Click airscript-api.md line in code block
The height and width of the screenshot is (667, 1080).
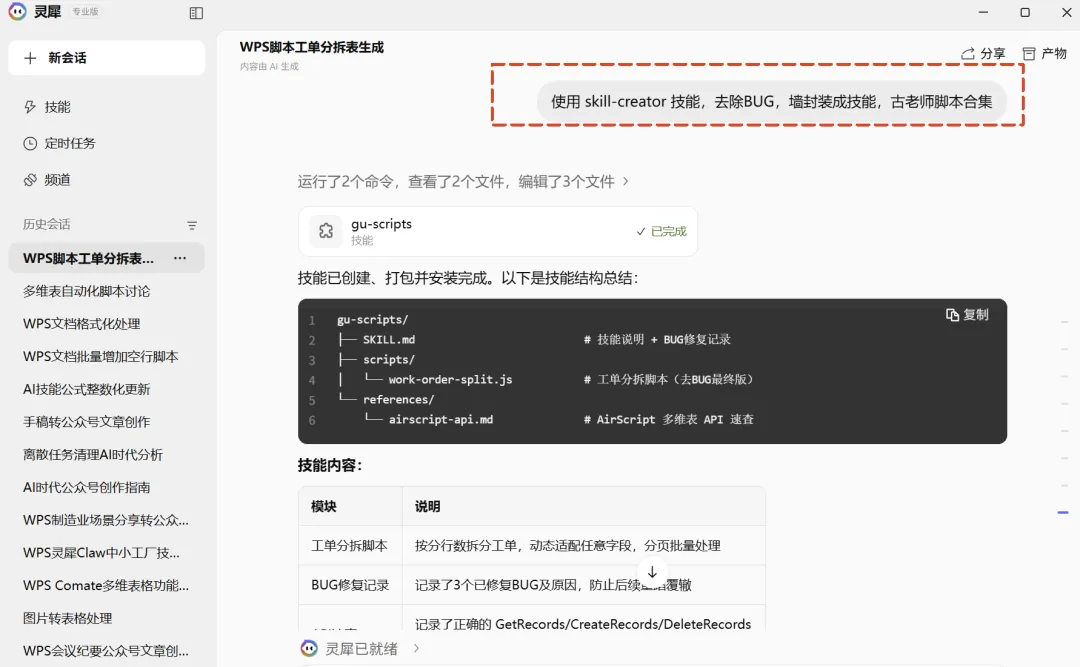[441, 420]
